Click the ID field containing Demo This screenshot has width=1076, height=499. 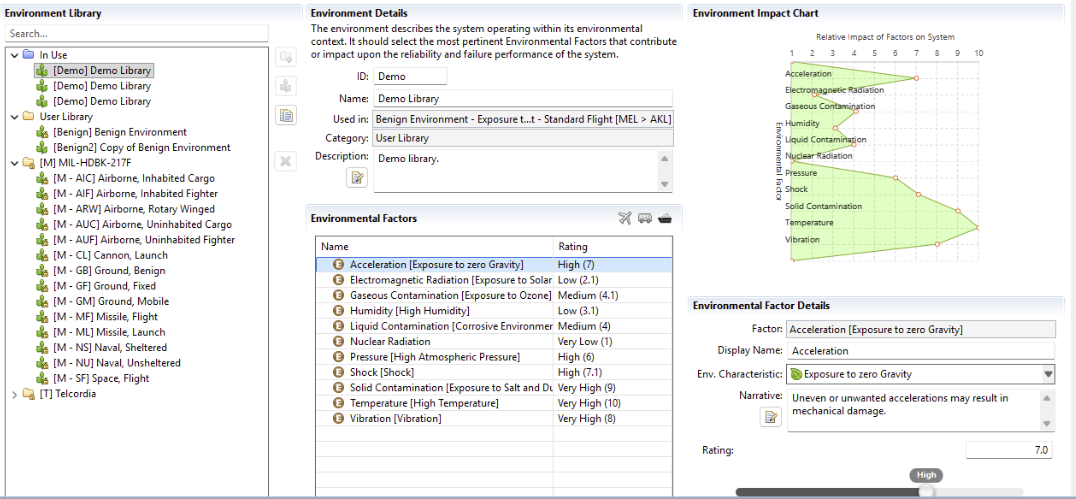pos(410,76)
